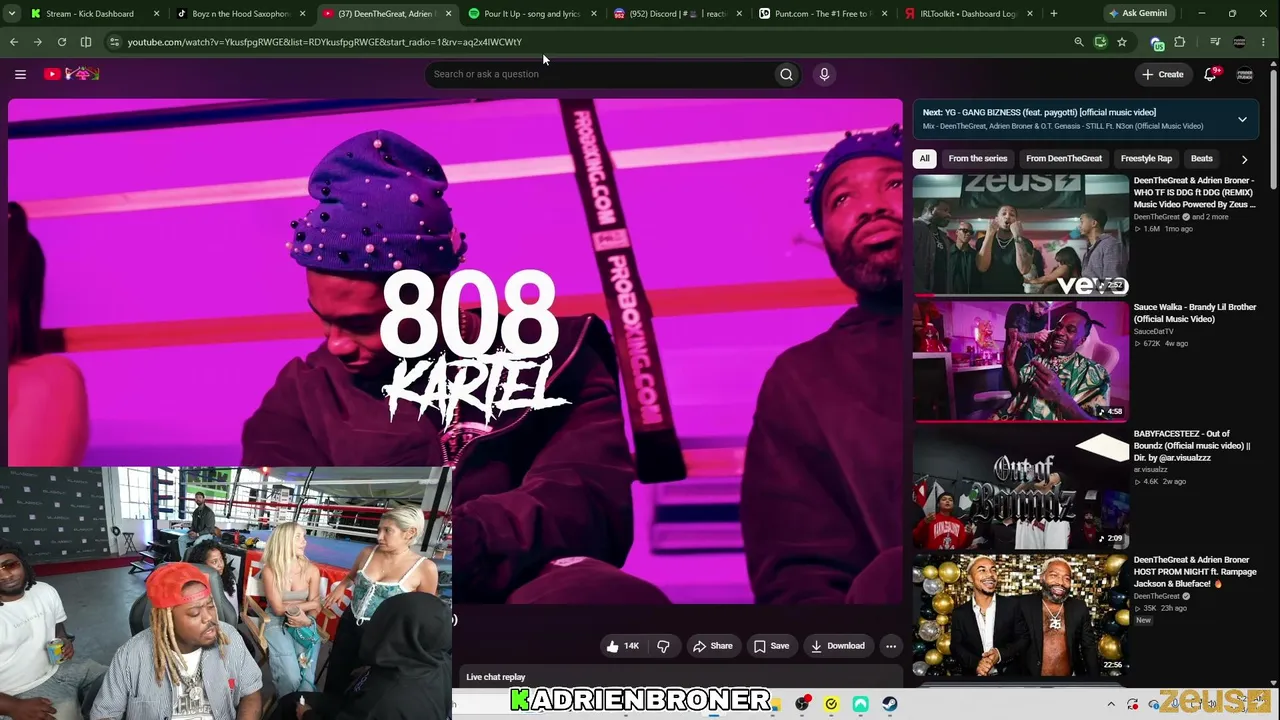
Task: Select the Beats filter chip
Action: (x=1202, y=159)
